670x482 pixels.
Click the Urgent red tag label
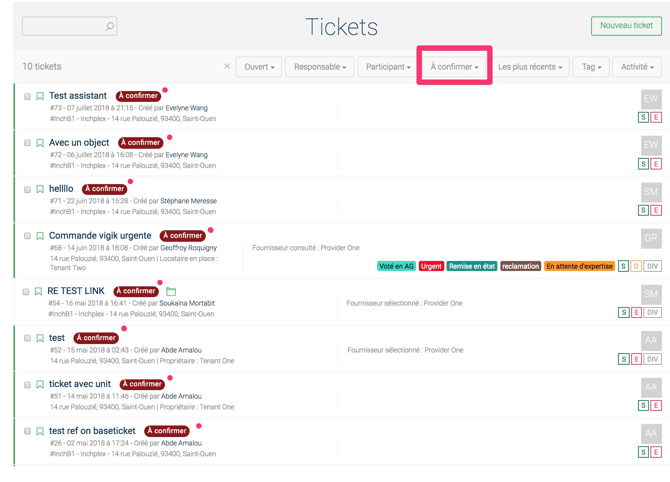click(431, 267)
